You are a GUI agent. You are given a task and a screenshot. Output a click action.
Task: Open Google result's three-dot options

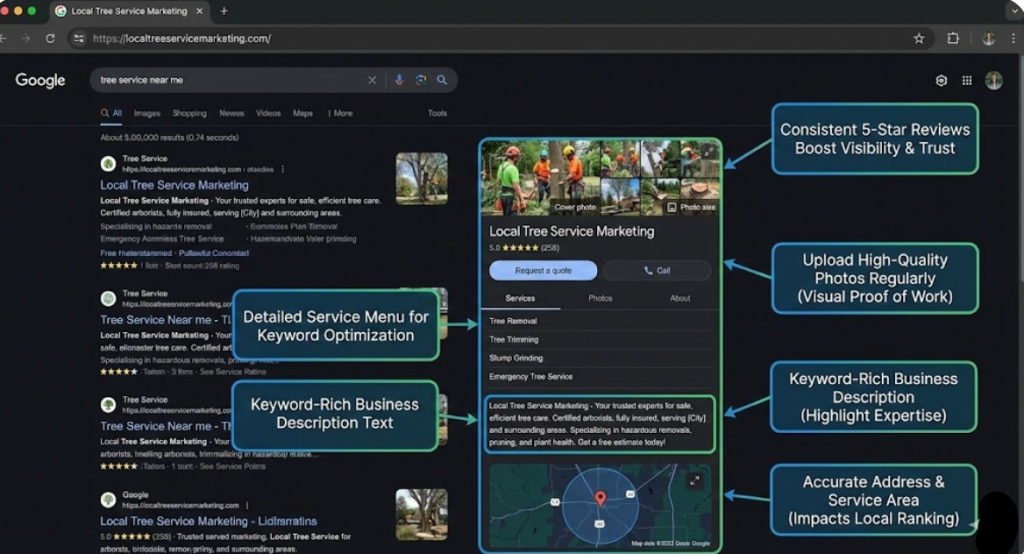click(247, 506)
